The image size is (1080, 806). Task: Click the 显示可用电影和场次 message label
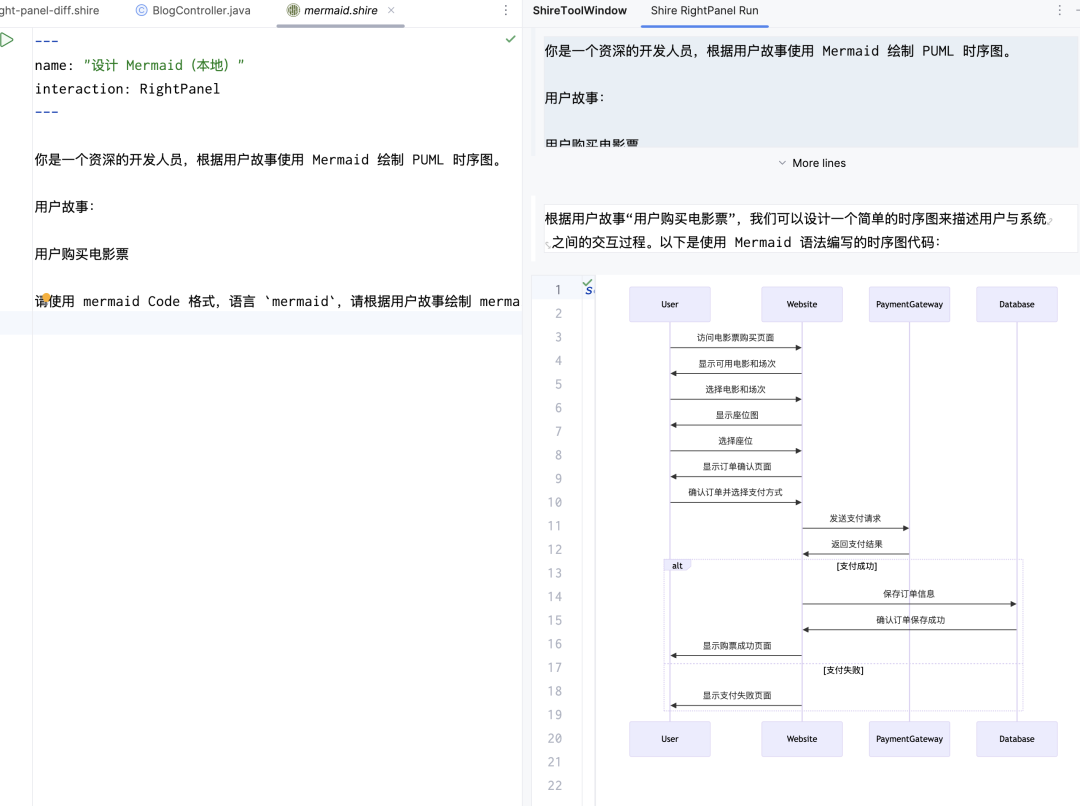(x=737, y=364)
